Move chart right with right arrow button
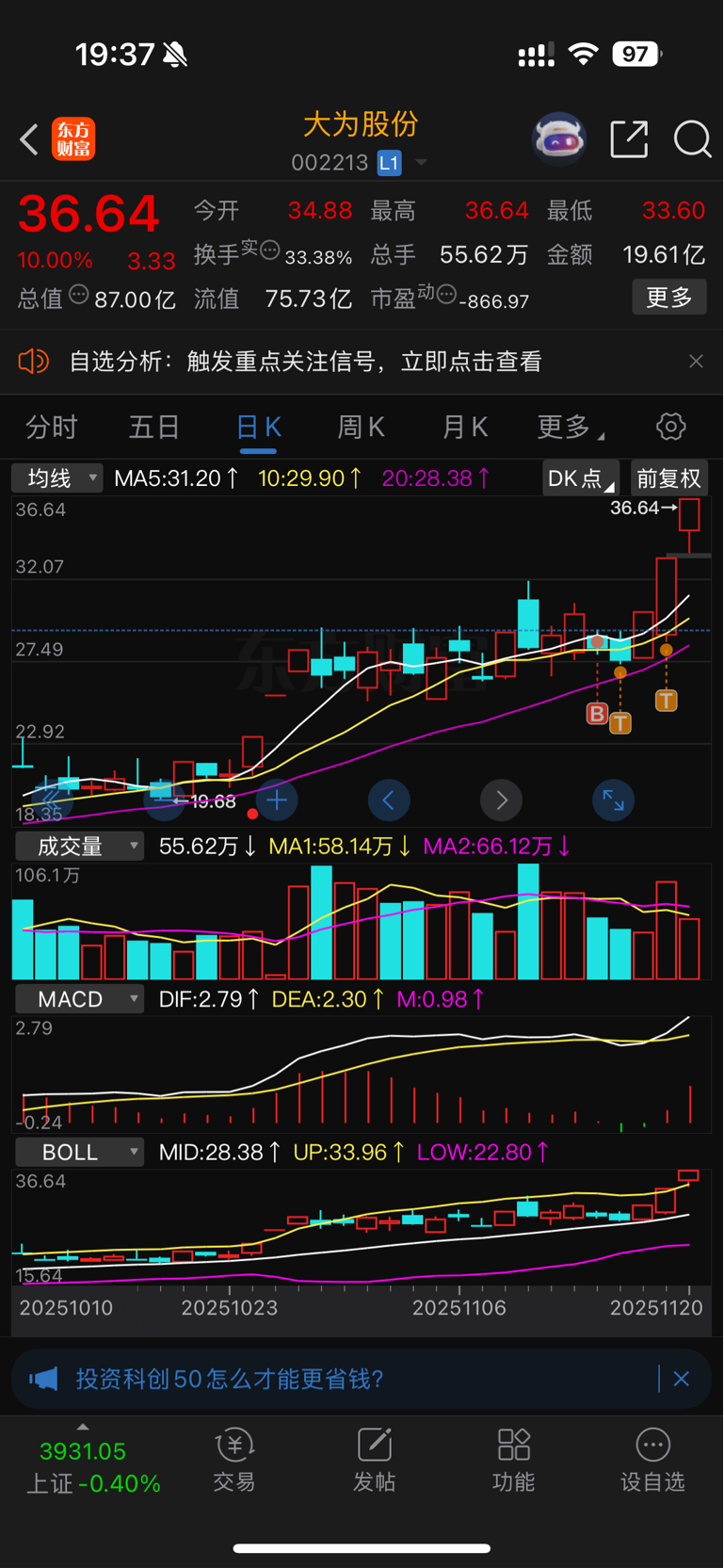The width and height of the screenshot is (724, 1568). (x=501, y=800)
